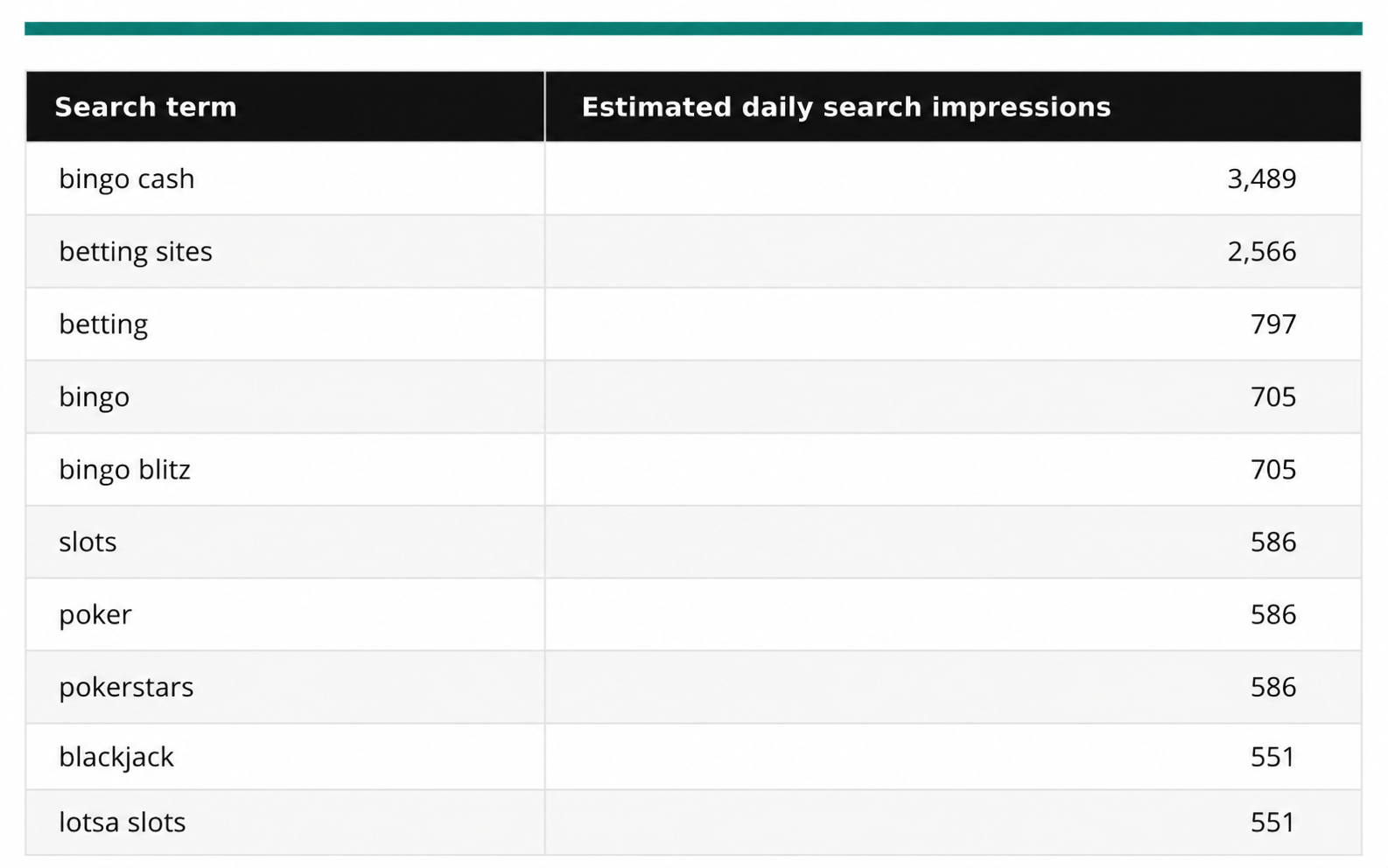Select the 'poker' search term

95,614
